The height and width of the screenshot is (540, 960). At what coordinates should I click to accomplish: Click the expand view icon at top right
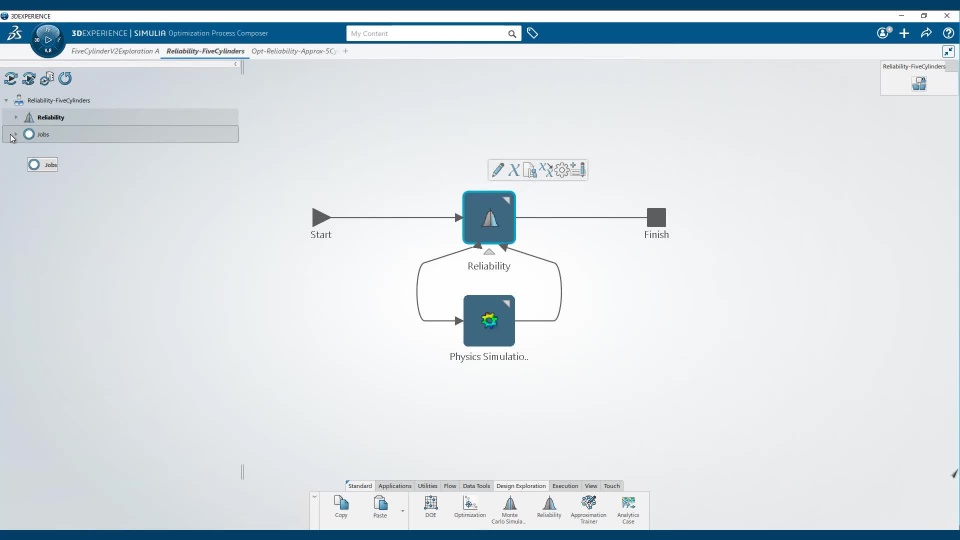[x=948, y=51]
